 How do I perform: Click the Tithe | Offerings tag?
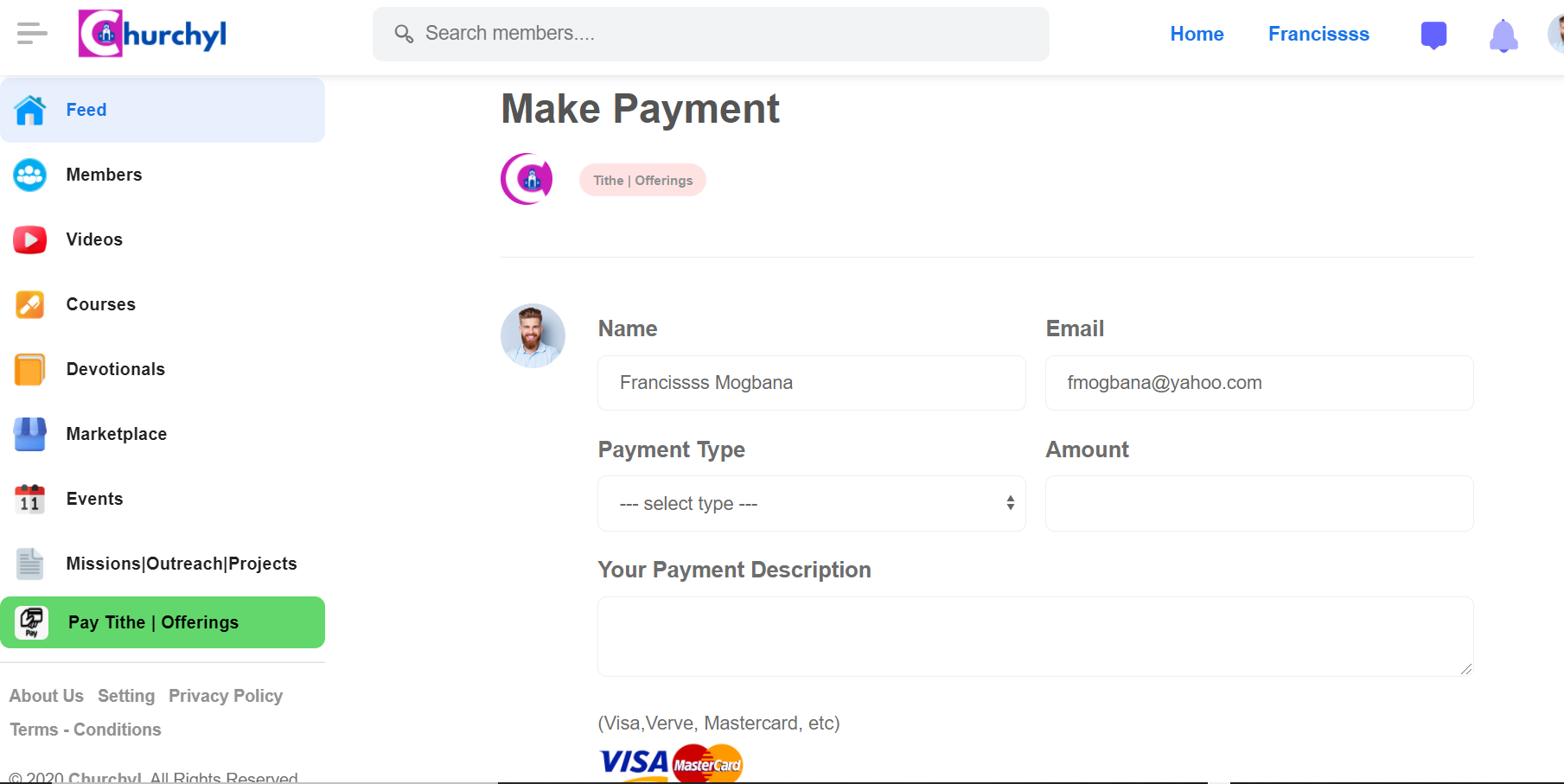coord(642,180)
